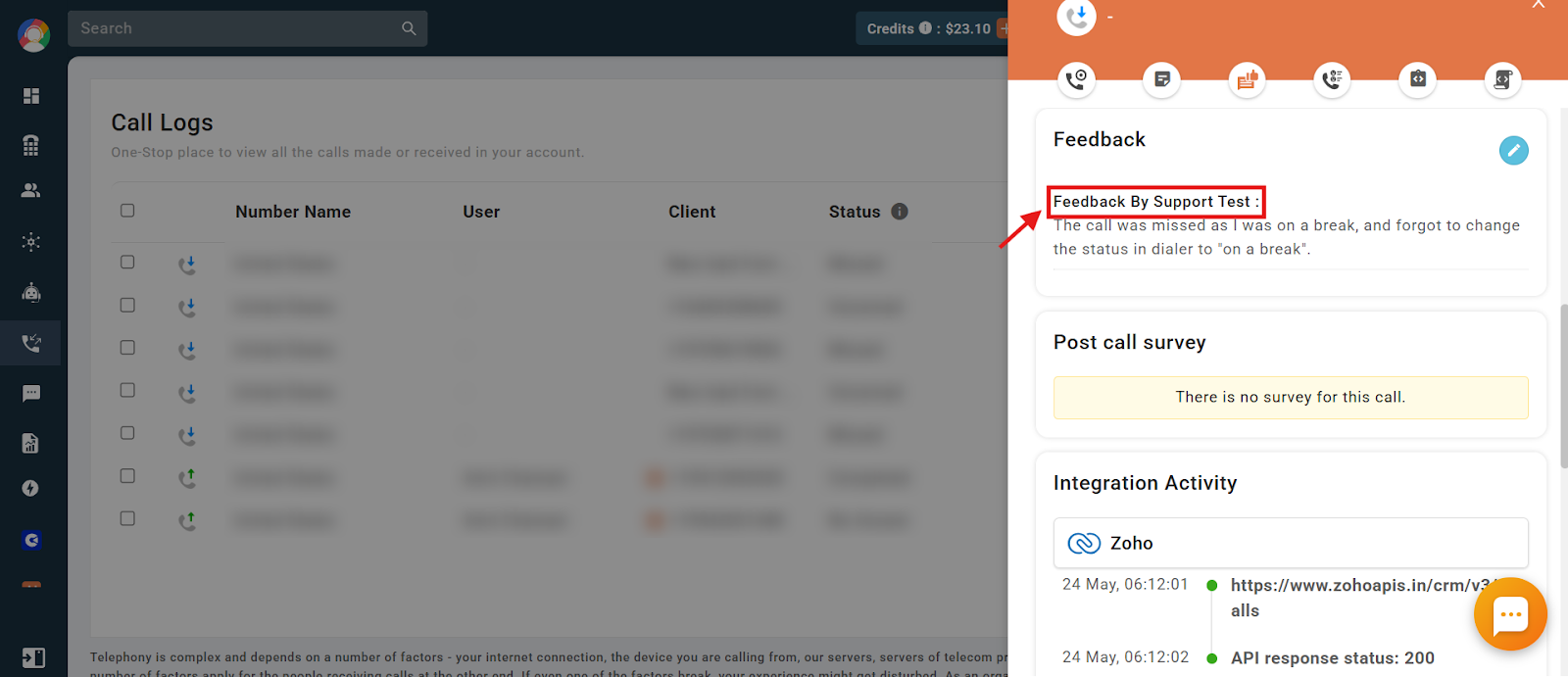This screenshot has width=1568, height=677.
Task: Click the Number Name column header
Action: point(293,212)
